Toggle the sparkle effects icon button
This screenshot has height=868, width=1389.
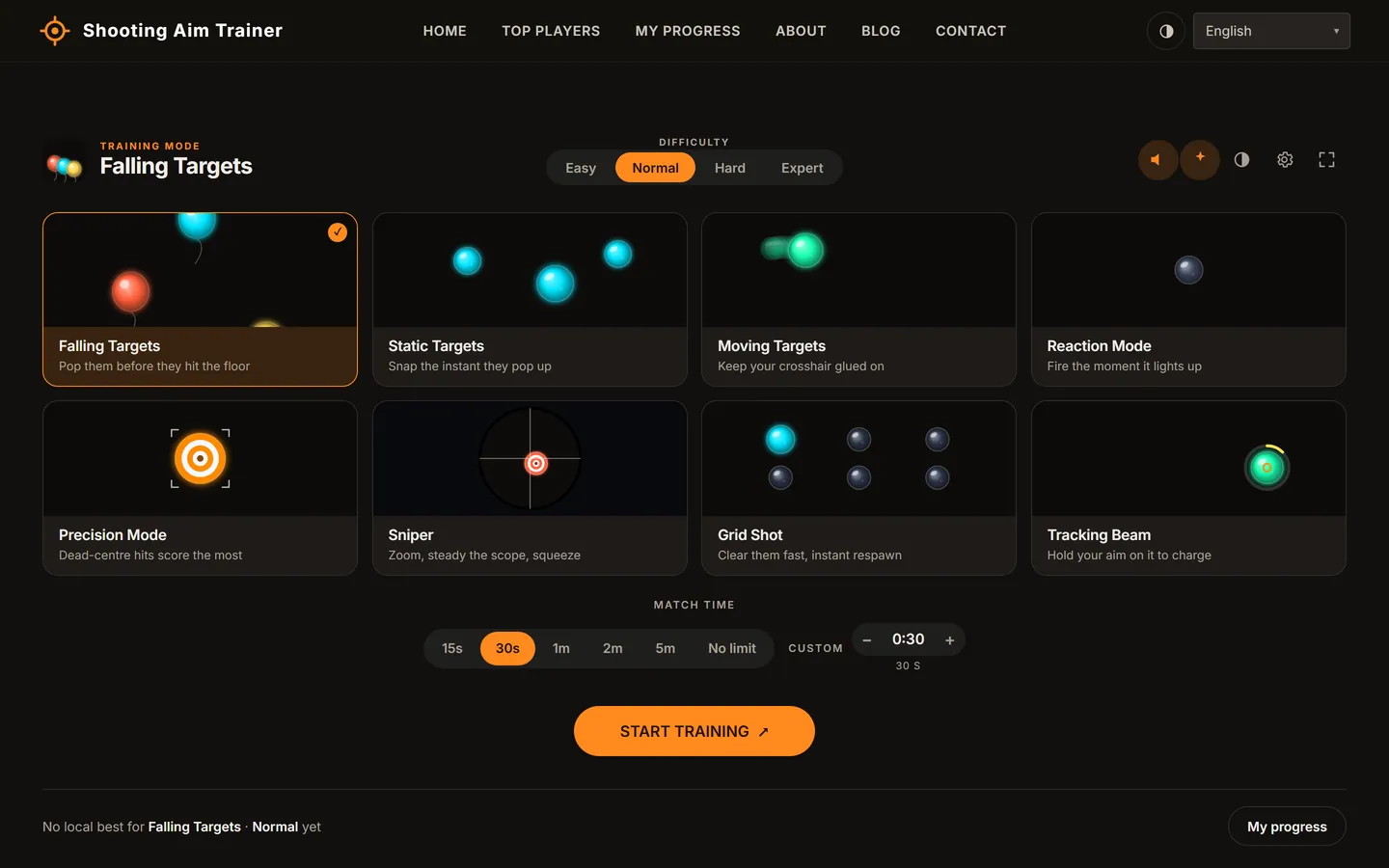[1200, 160]
